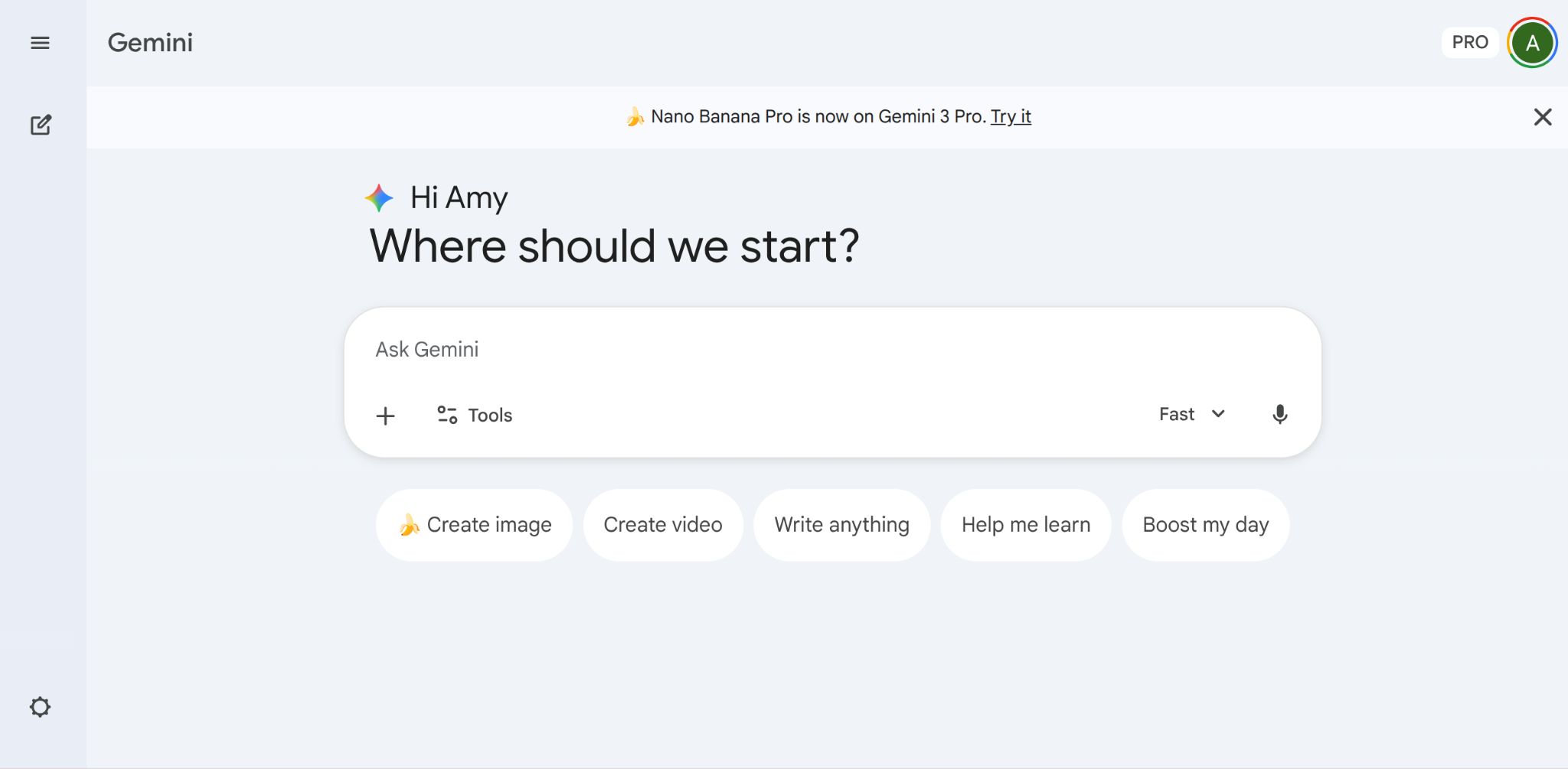
Task: Select the Create video suggestion chip
Action: [663, 525]
